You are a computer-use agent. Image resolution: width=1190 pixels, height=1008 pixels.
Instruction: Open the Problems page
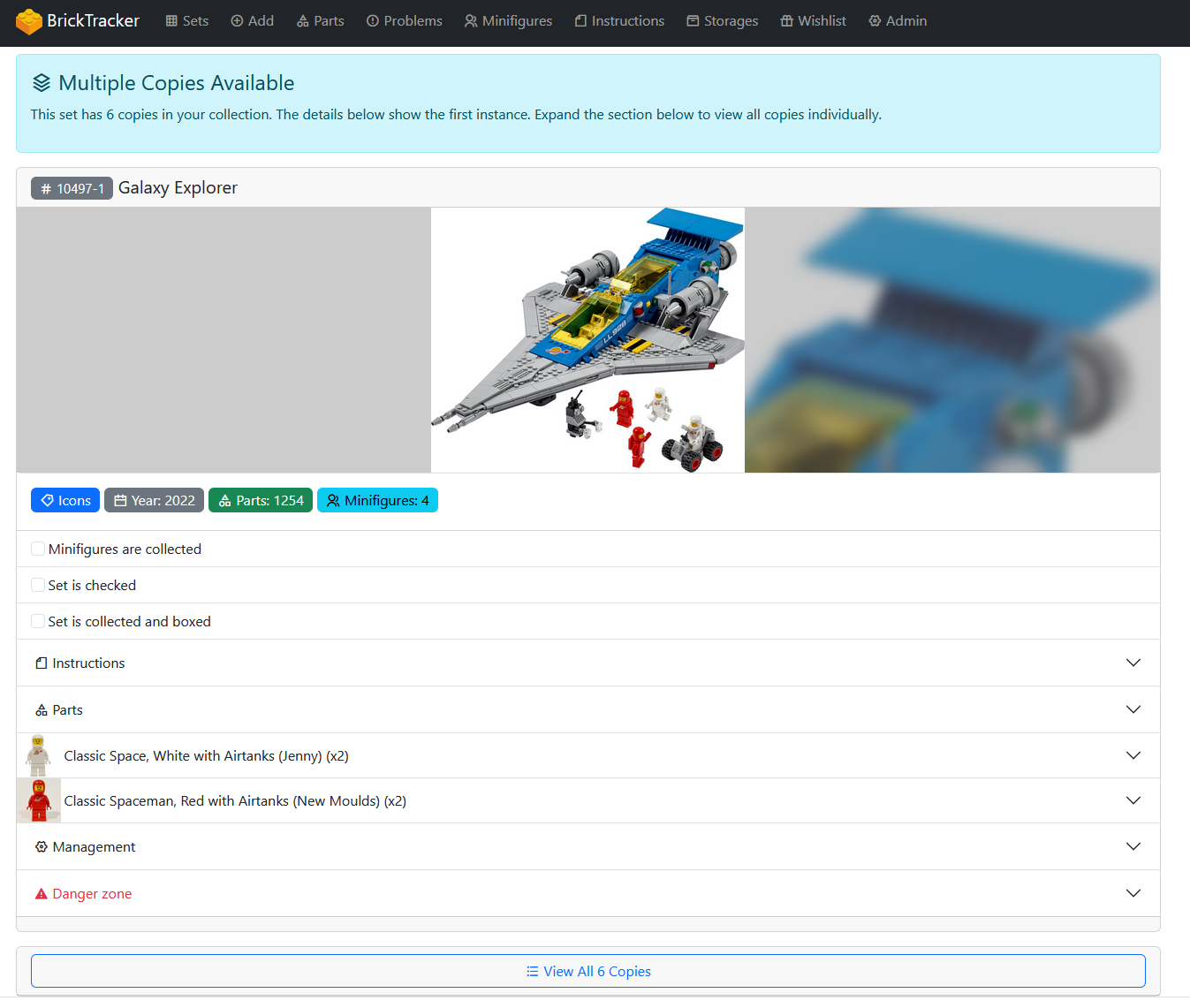tap(405, 21)
